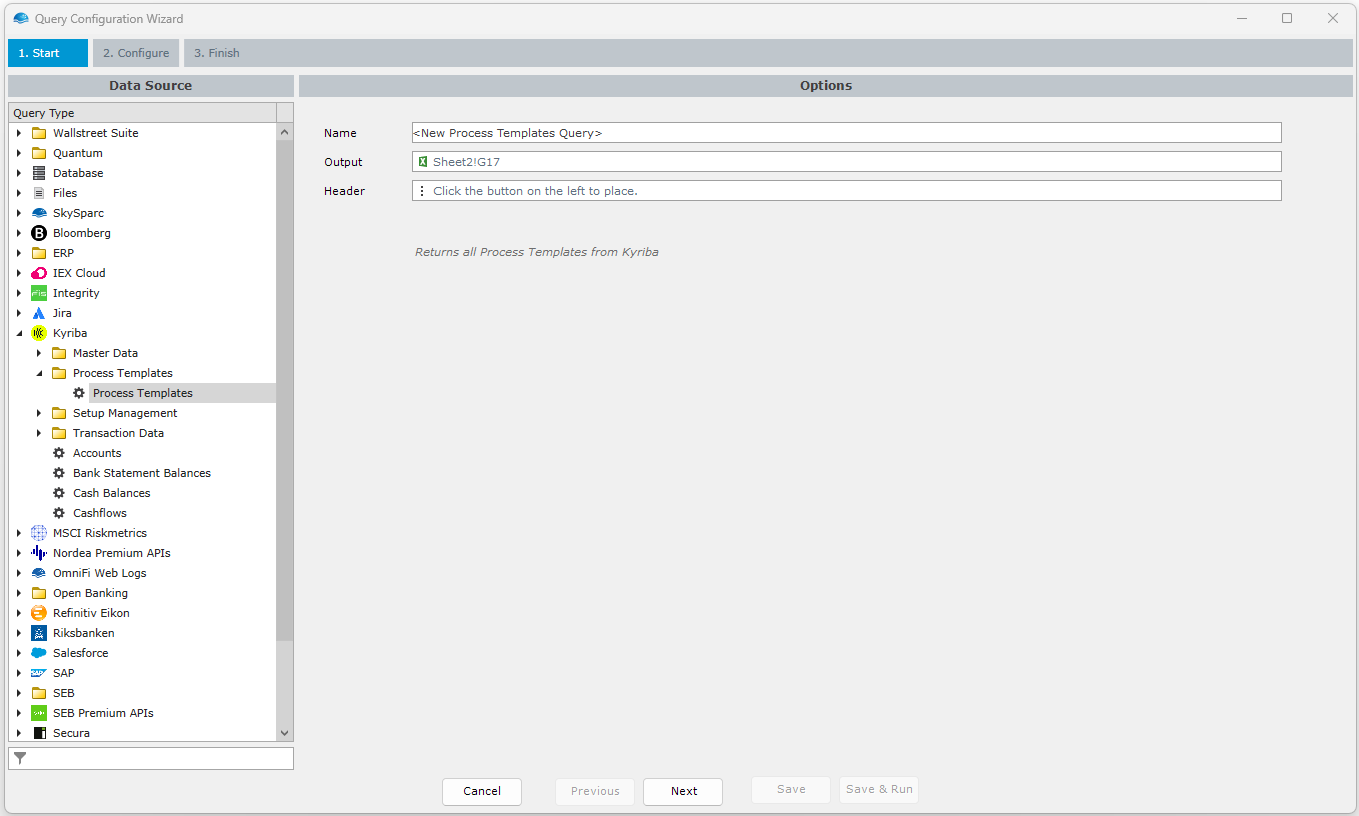This screenshot has width=1359, height=816.
Task: Click the Riksbanken logo icon
Action: pos(39,633)
